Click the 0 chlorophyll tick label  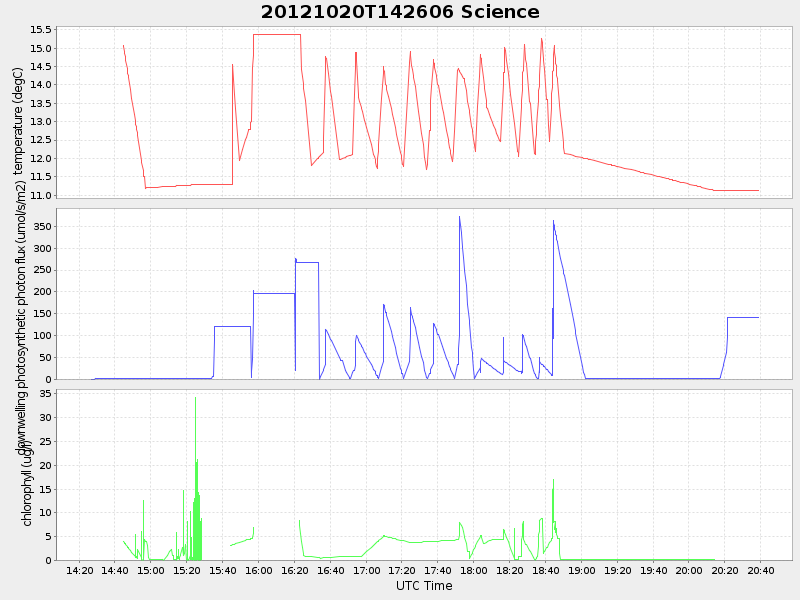48,560
